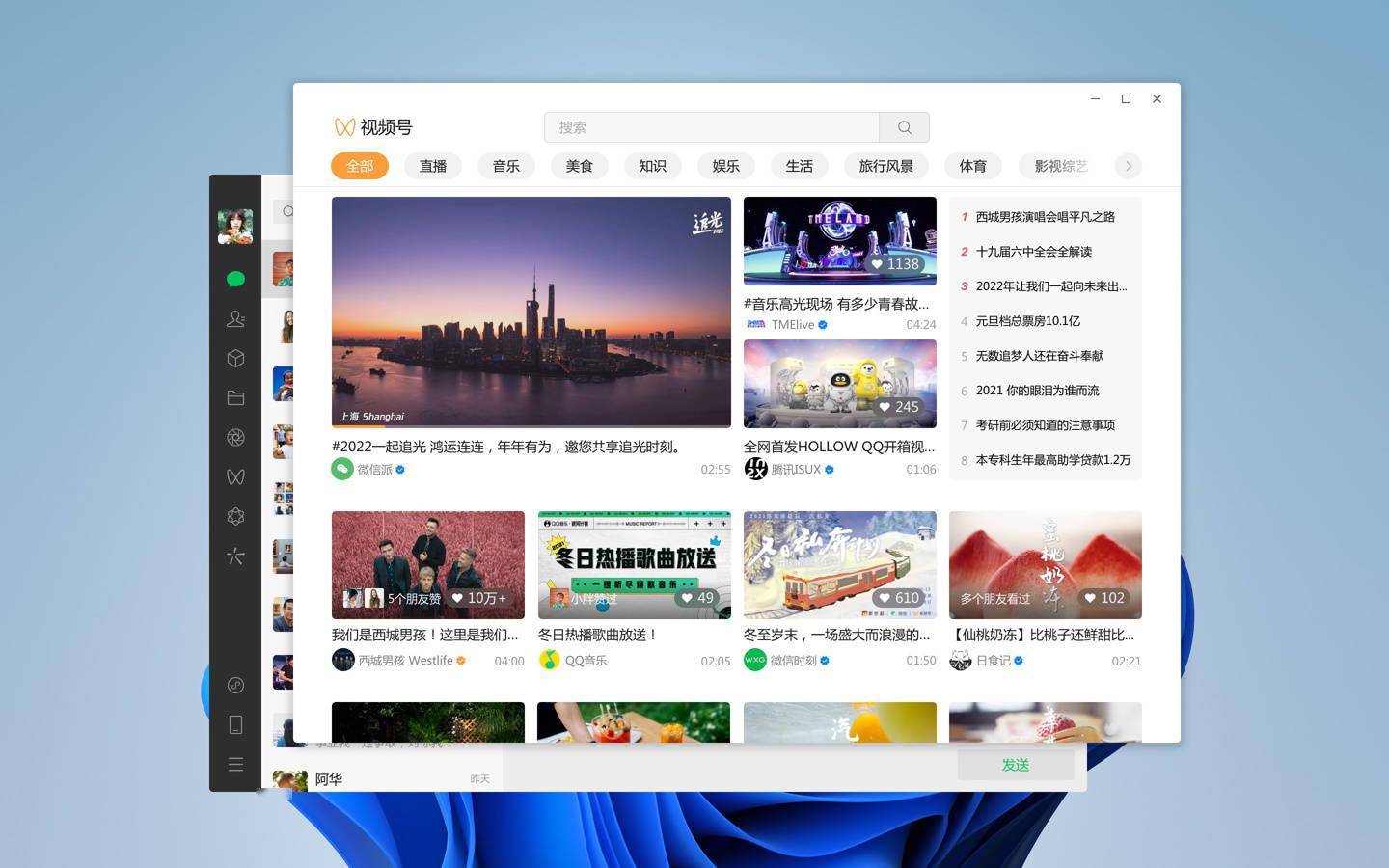Open the Moments aperture icon in sidebar
Viewport: 1389px width, 868px height.
[235, 437]
